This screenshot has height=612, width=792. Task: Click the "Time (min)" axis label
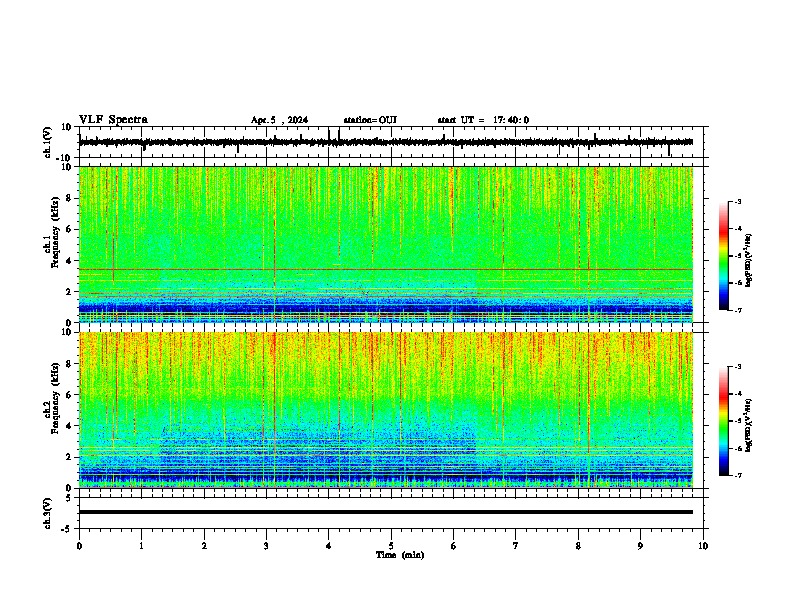[x=400, y=555]
